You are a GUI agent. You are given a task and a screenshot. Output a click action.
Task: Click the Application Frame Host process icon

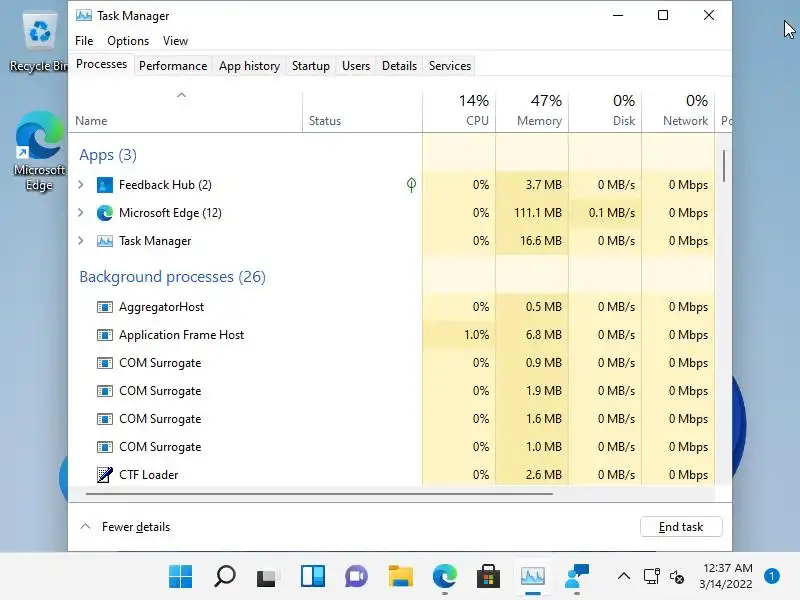[x=105, y=335]
